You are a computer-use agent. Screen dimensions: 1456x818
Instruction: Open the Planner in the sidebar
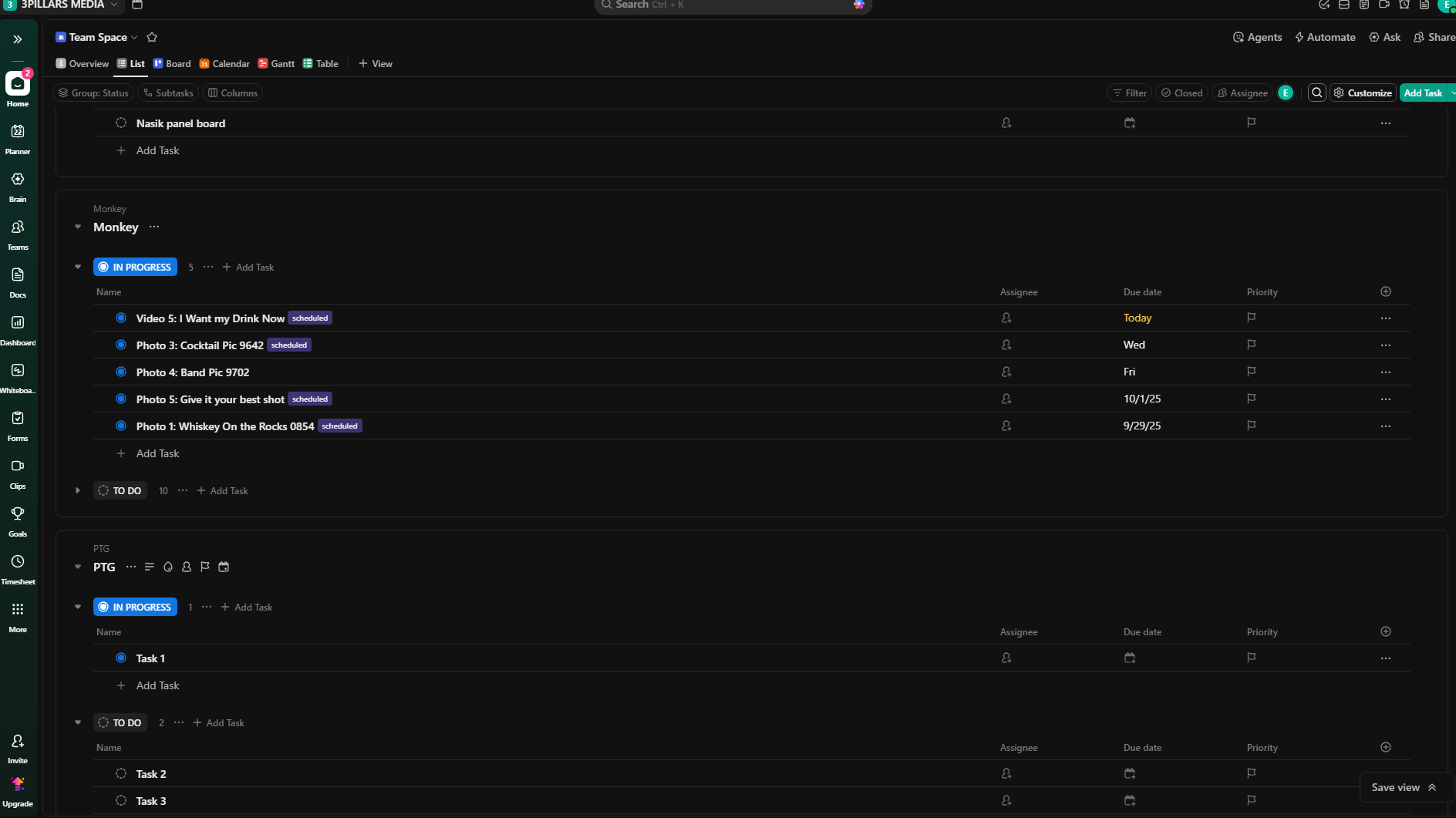18,138
